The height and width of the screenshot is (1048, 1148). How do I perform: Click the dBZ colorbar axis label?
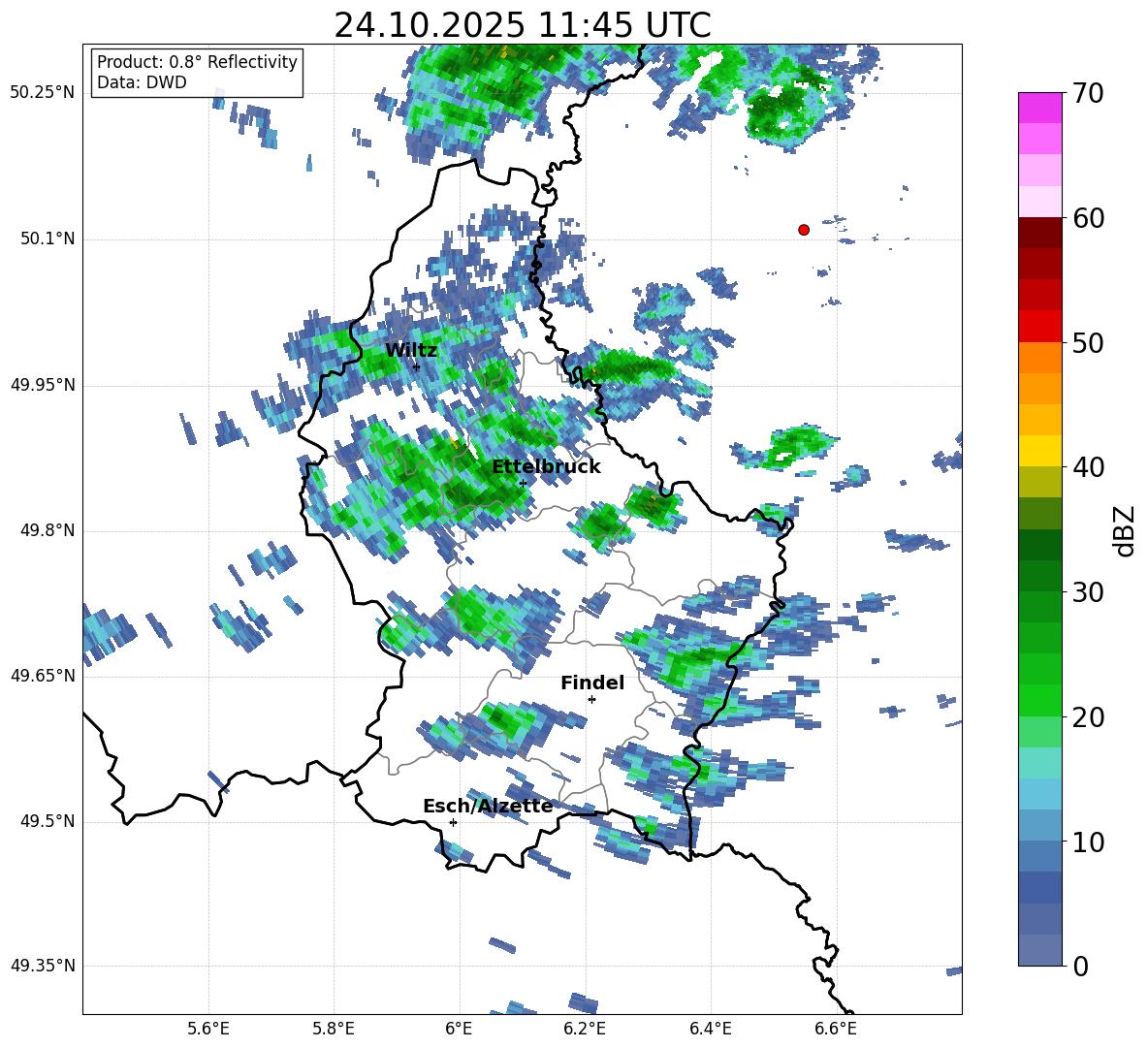(x=1126, y=530)
